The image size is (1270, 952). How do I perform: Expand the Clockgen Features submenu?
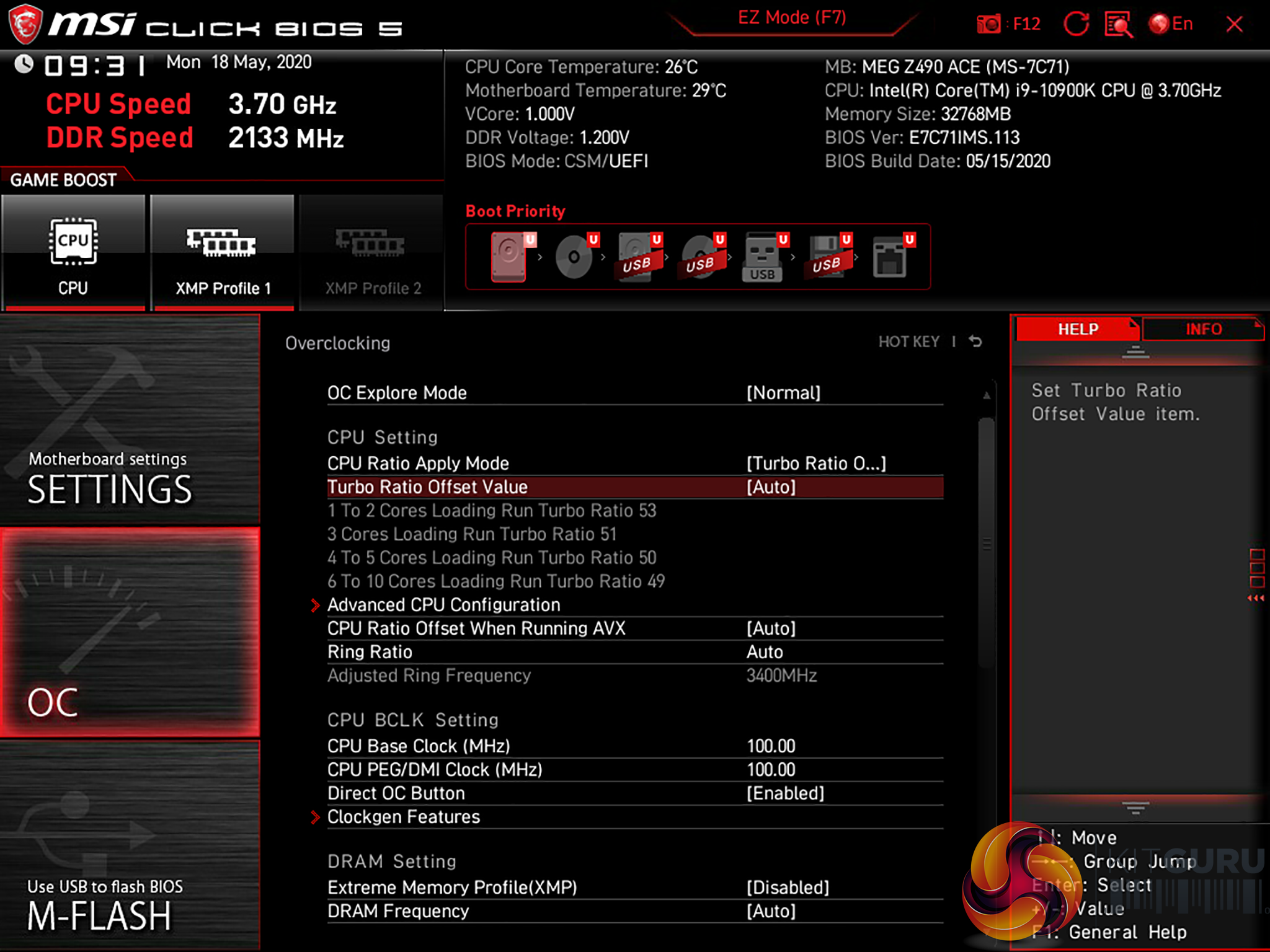[x=403, y=817]
